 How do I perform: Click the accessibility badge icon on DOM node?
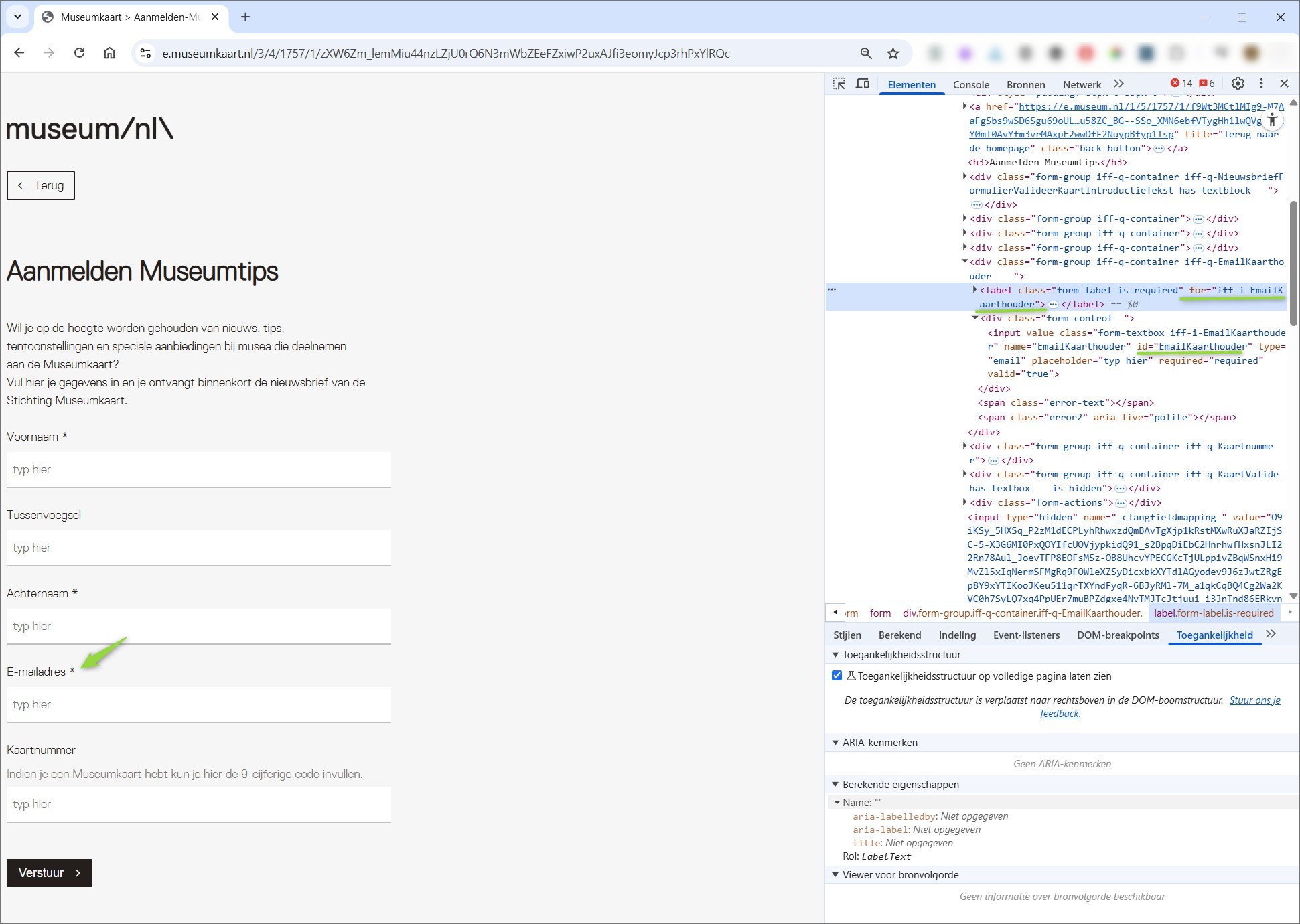(1272, 121)
